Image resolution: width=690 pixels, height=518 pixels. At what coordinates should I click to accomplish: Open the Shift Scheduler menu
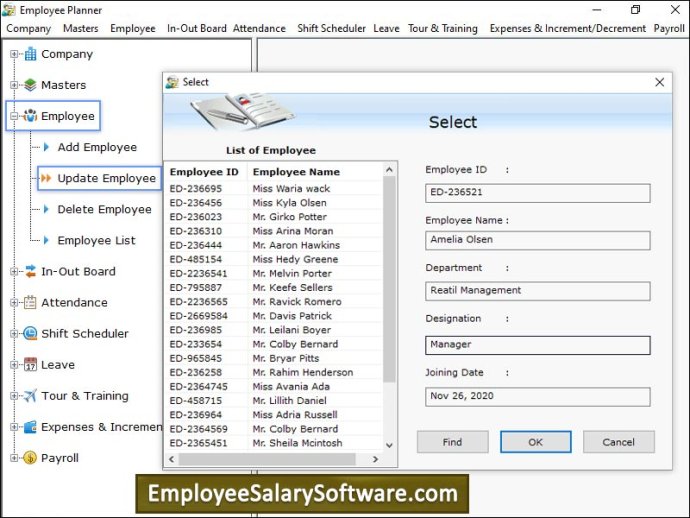(331, 29)
